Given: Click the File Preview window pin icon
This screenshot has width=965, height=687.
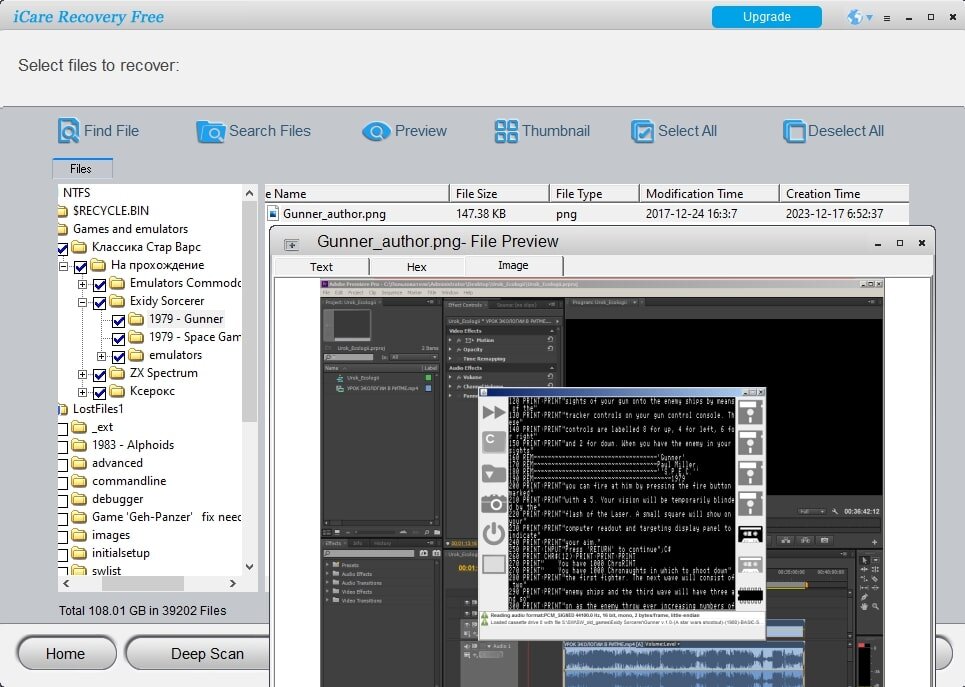Looking at the screenshot, I should point(292,244).
